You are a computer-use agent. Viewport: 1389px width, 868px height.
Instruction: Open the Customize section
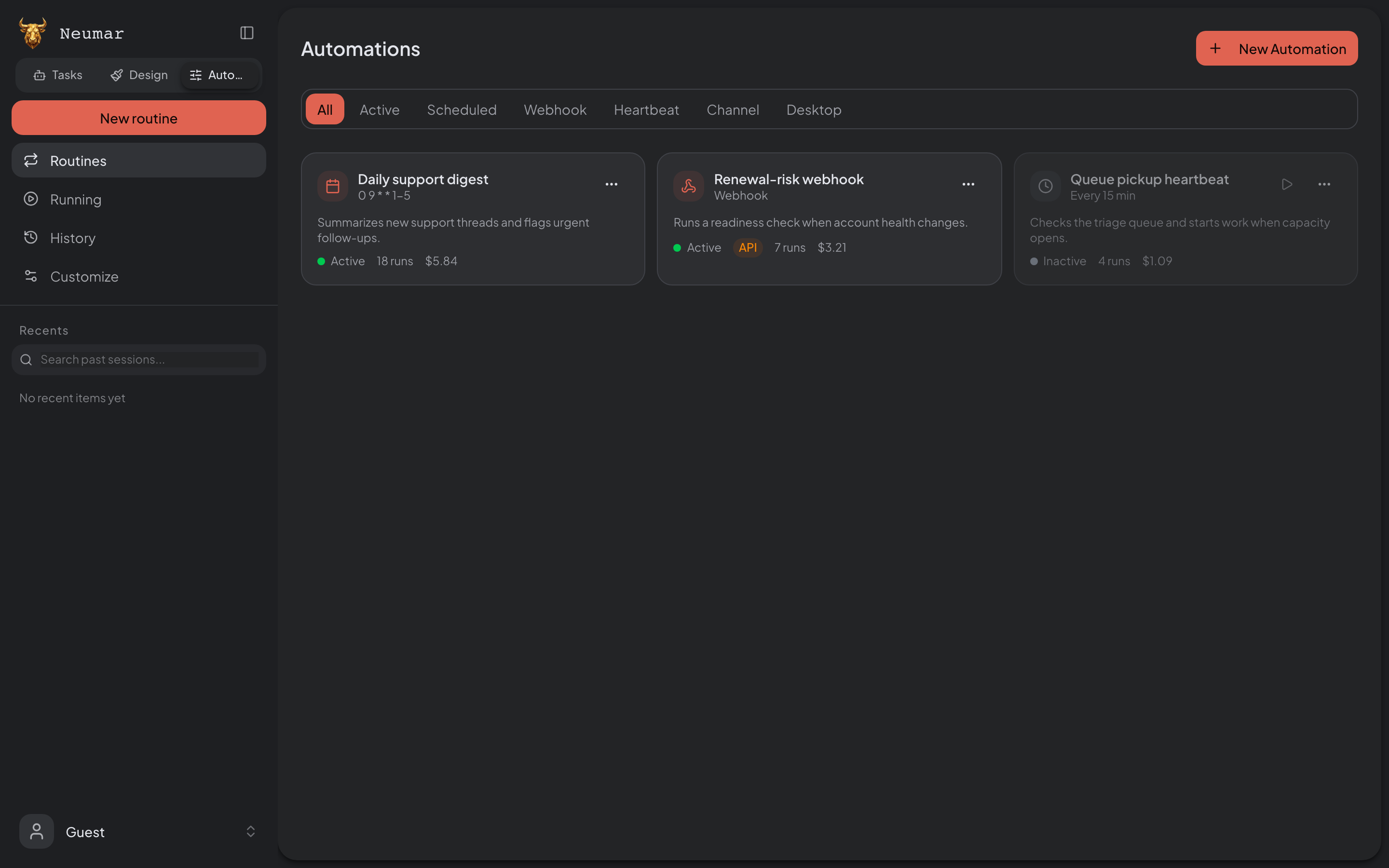coord(139,276)
